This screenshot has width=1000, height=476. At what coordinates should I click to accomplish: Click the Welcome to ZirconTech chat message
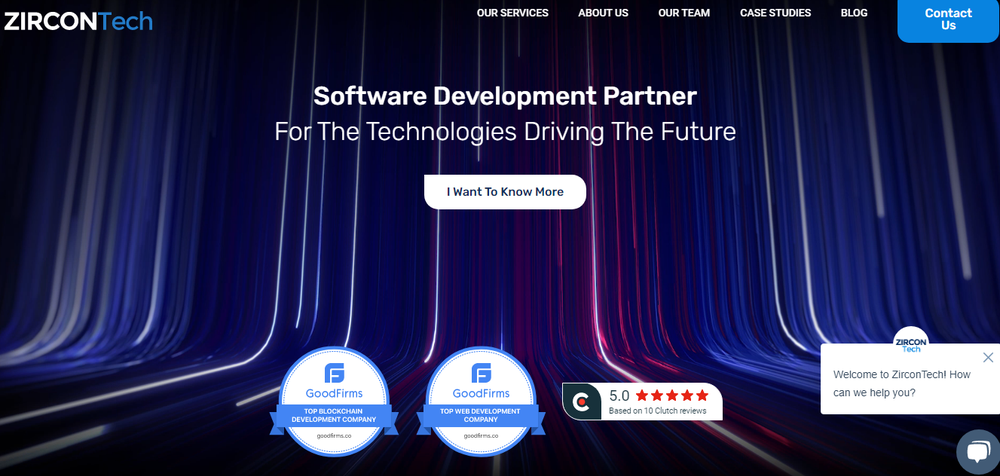click(x=902, y=383)
